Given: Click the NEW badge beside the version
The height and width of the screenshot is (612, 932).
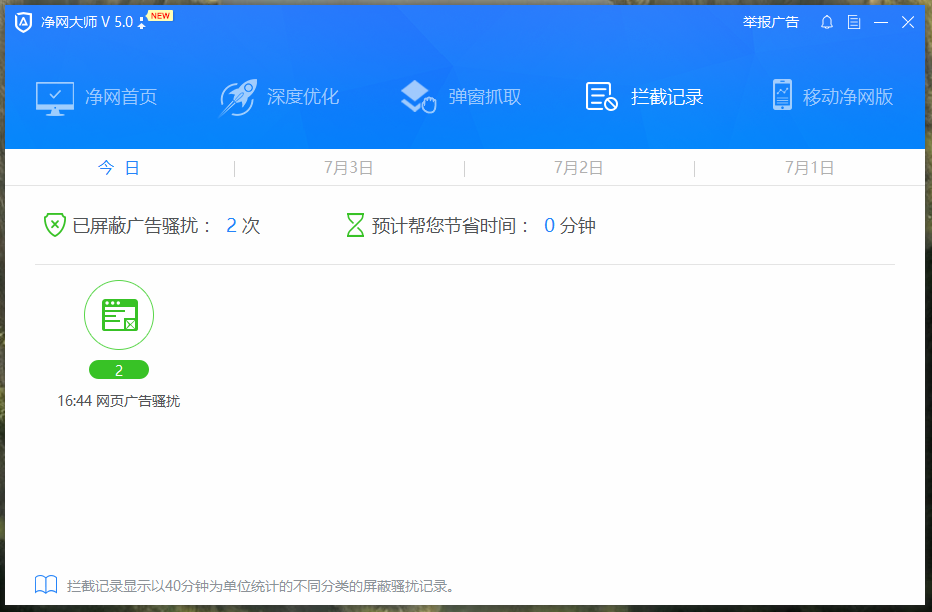Looking at the screenshot, I should tap(160, 16).
